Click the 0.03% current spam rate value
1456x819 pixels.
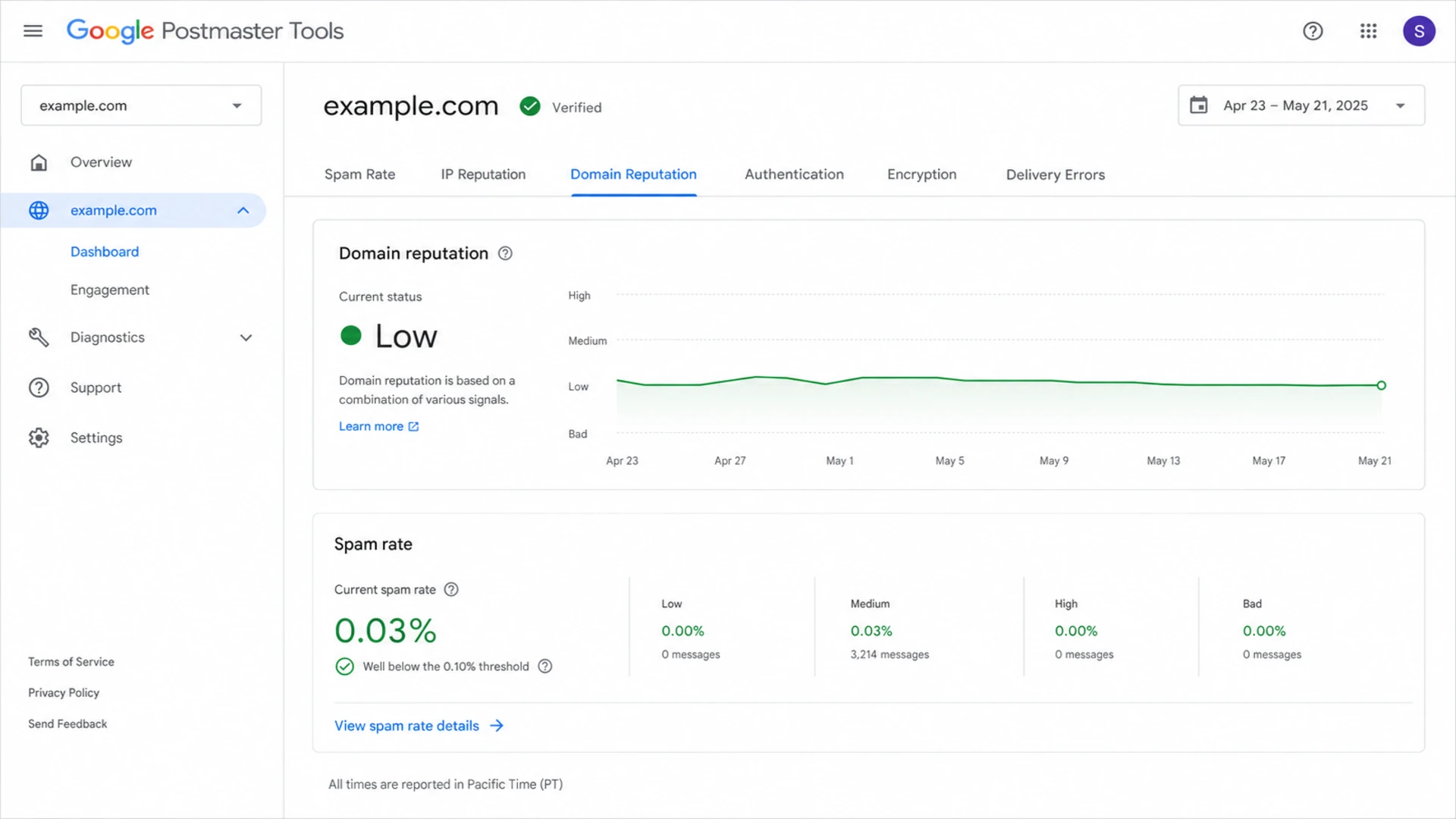(385, 630)
